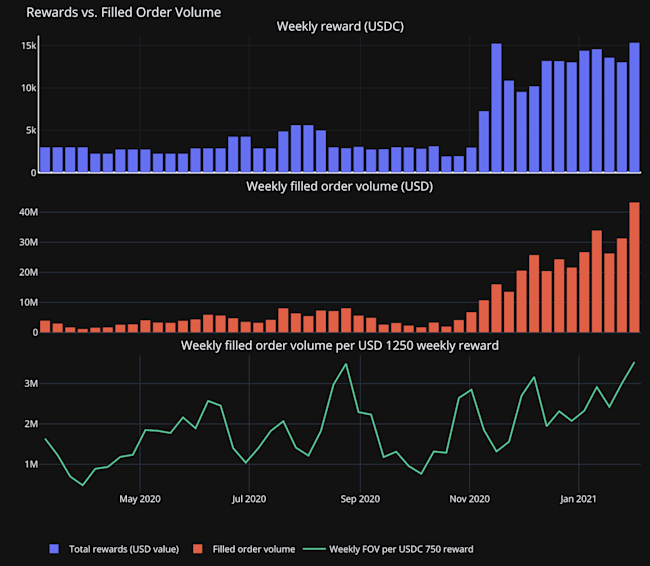This screenshot has height=566, width=650.
Task: Click the green line peak near Sep 2020
Action: [346, 364]
